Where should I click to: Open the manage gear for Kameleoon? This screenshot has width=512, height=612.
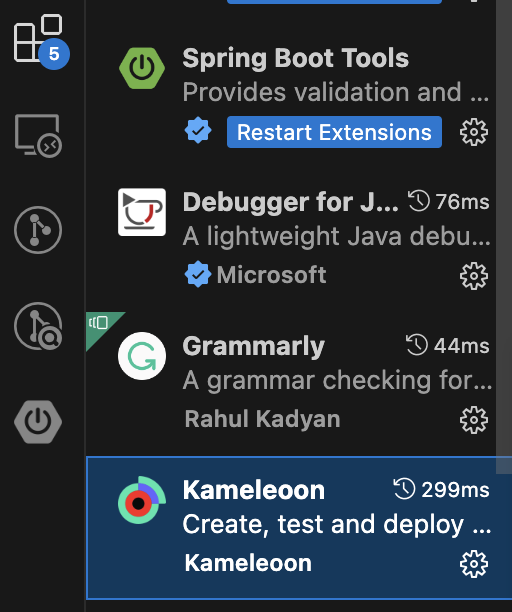(x=474, y=564)
